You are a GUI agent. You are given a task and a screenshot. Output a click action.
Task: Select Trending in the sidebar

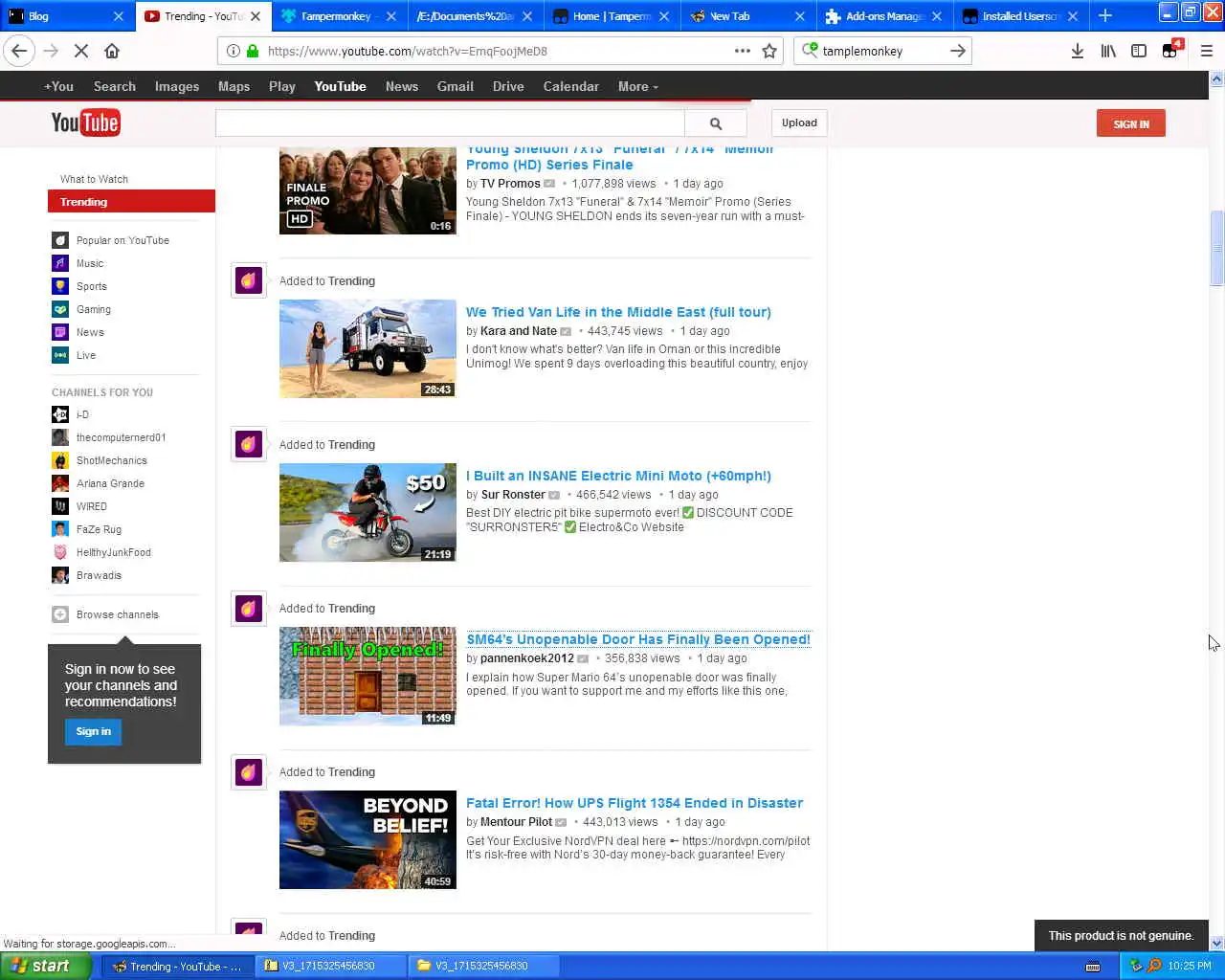pyautogui.click(x=131, y=202)
